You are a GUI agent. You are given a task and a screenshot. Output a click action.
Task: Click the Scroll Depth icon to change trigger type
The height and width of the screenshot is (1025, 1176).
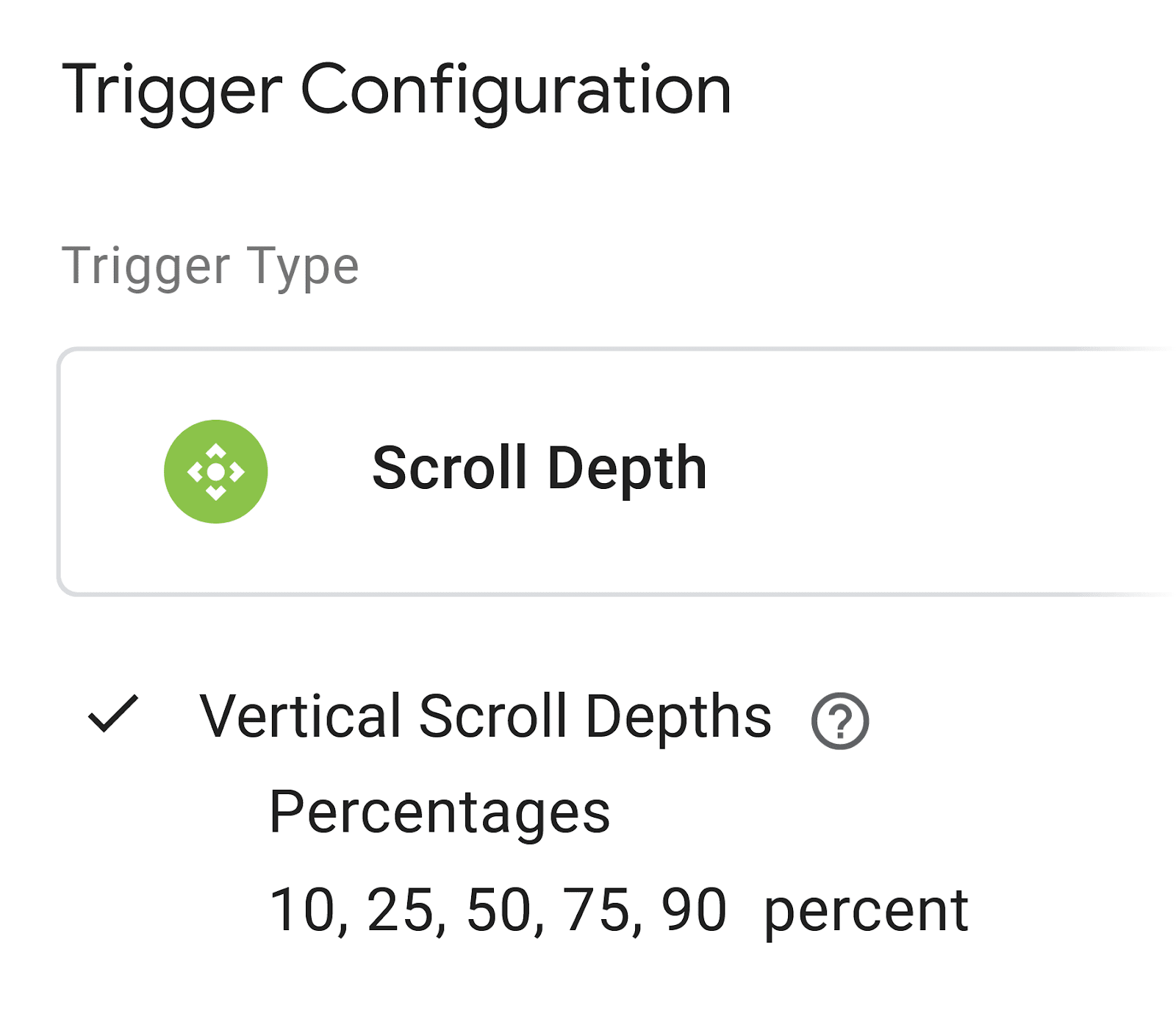[217, 471]
